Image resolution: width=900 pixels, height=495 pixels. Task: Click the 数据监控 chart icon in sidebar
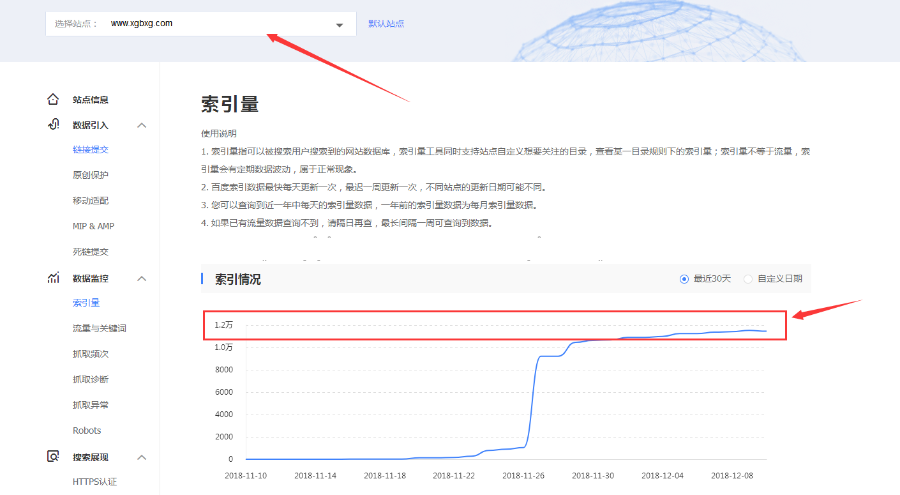pos(53,277)
